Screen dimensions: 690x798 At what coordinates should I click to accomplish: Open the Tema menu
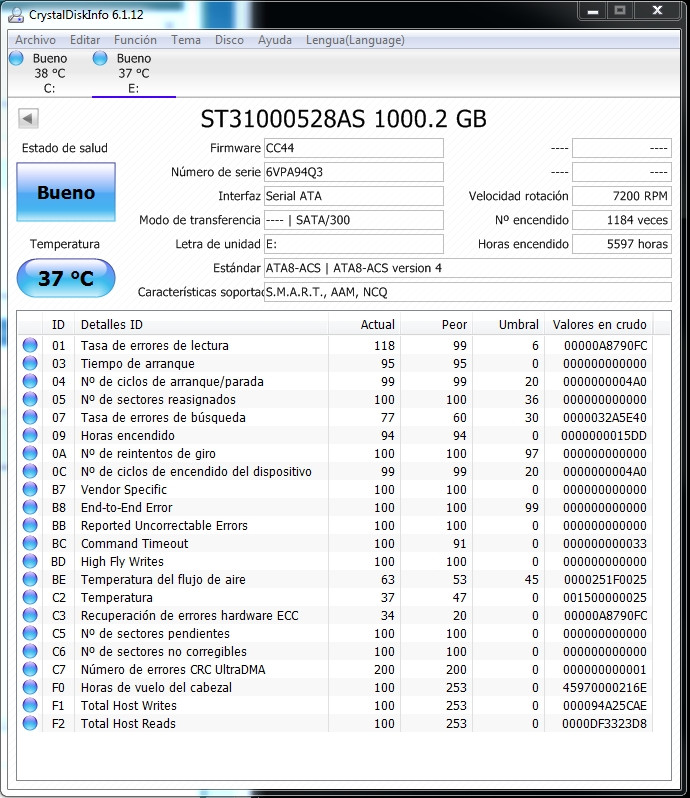click(186, 40)
